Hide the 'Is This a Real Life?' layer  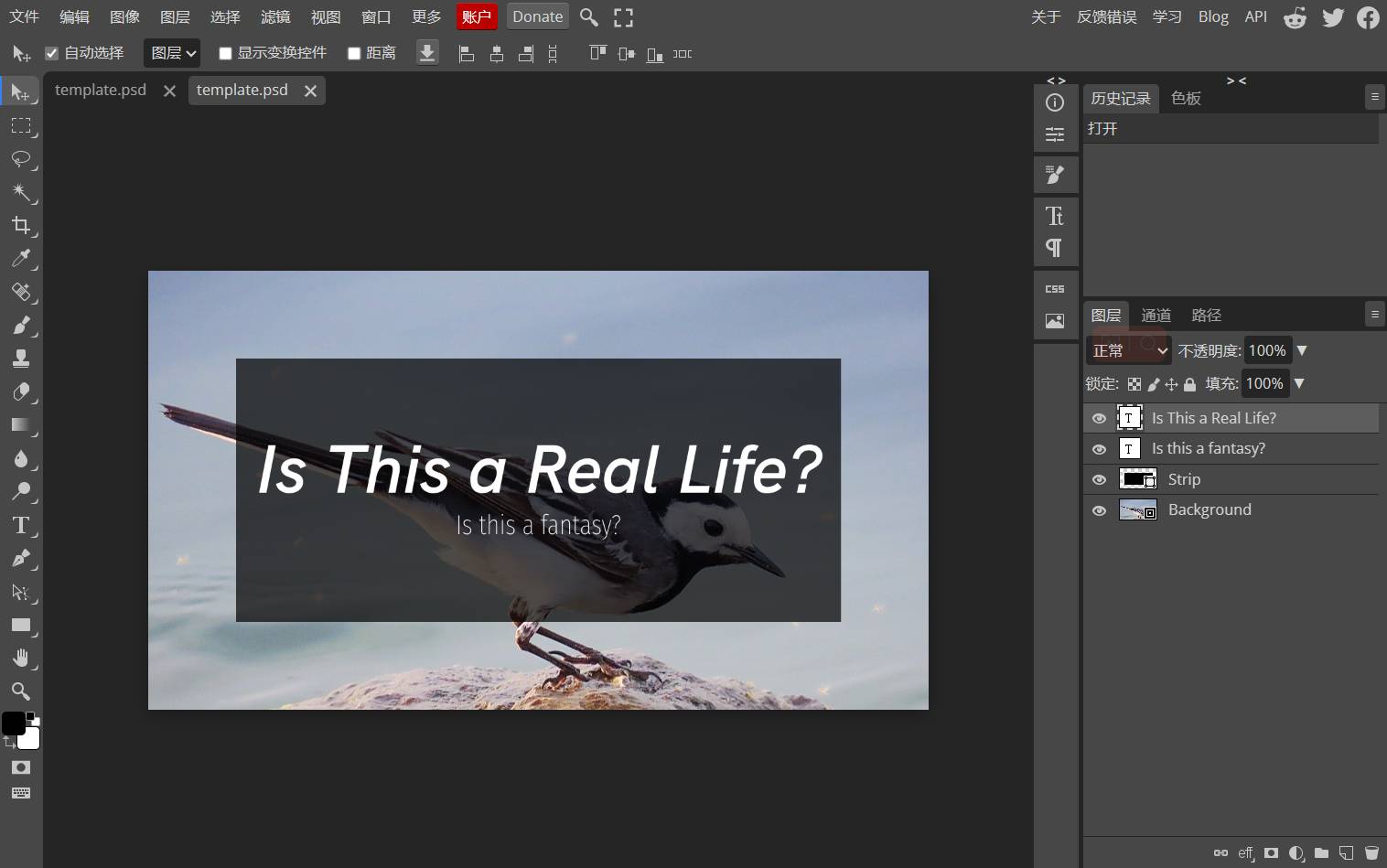pyautogui.click(x=1100, y=418)
